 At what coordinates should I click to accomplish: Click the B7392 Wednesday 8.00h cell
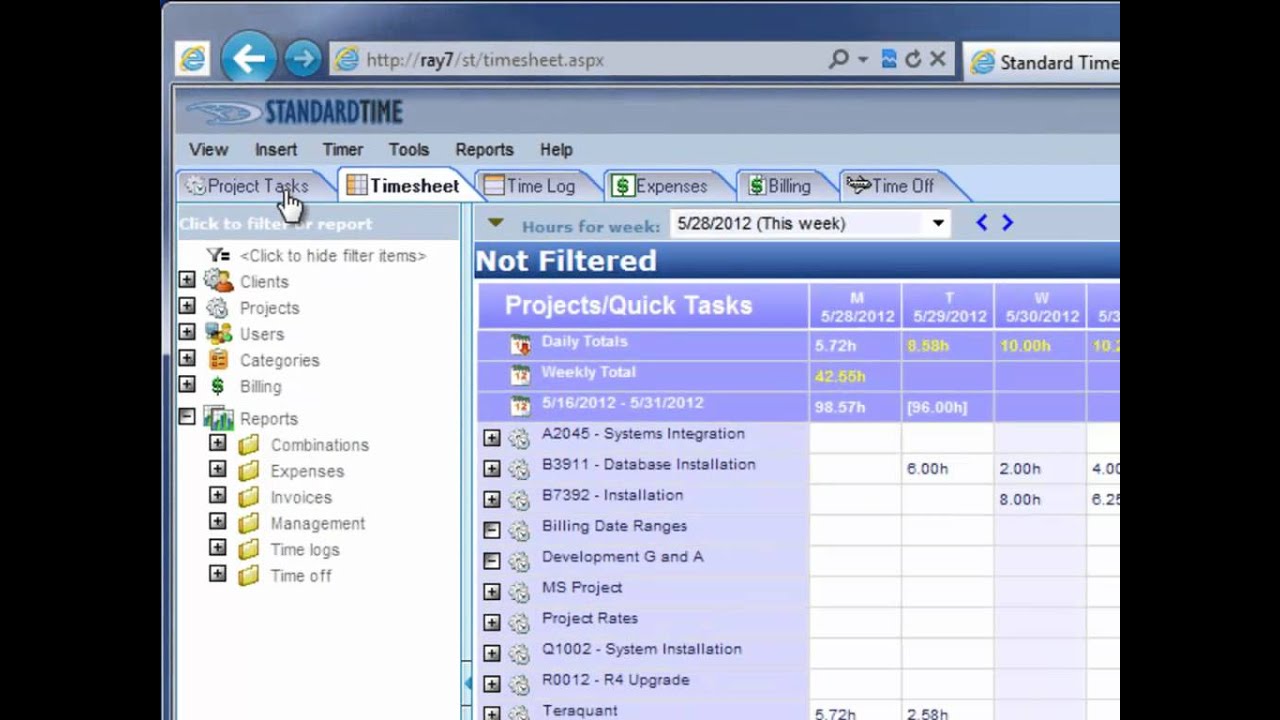click(1040, 499)
